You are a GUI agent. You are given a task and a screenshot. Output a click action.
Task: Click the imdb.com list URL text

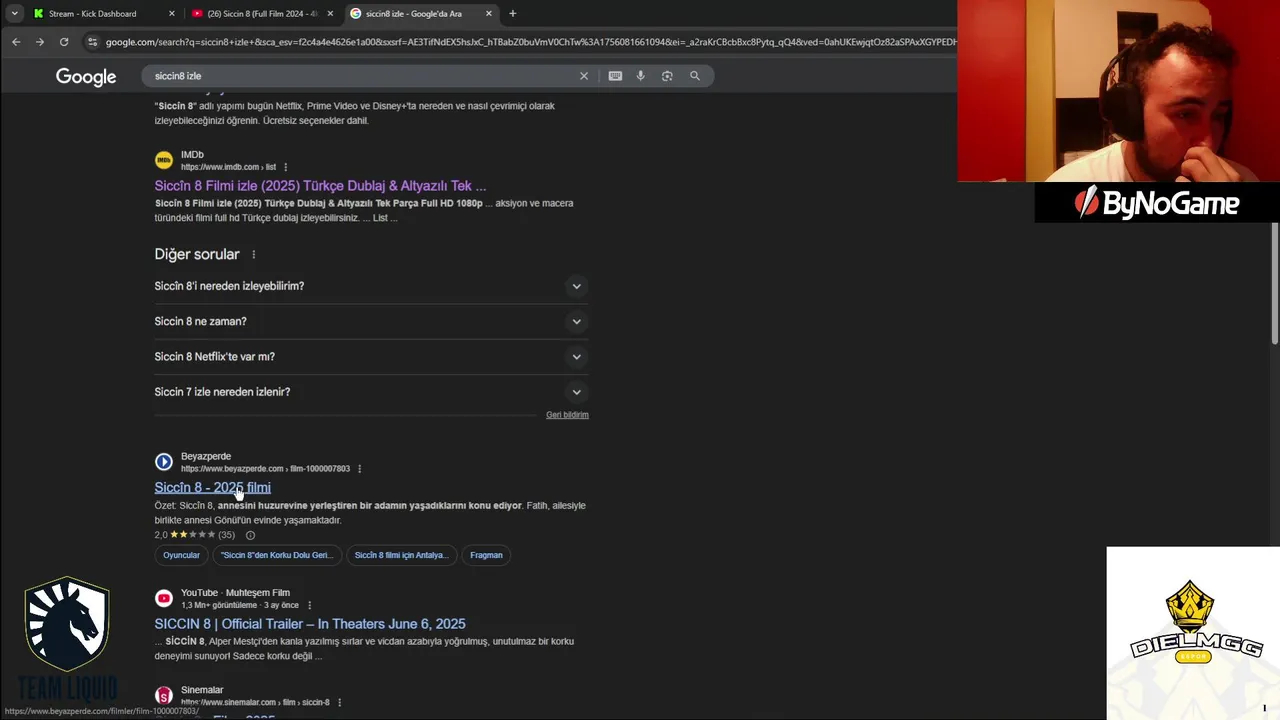[228, 167]
